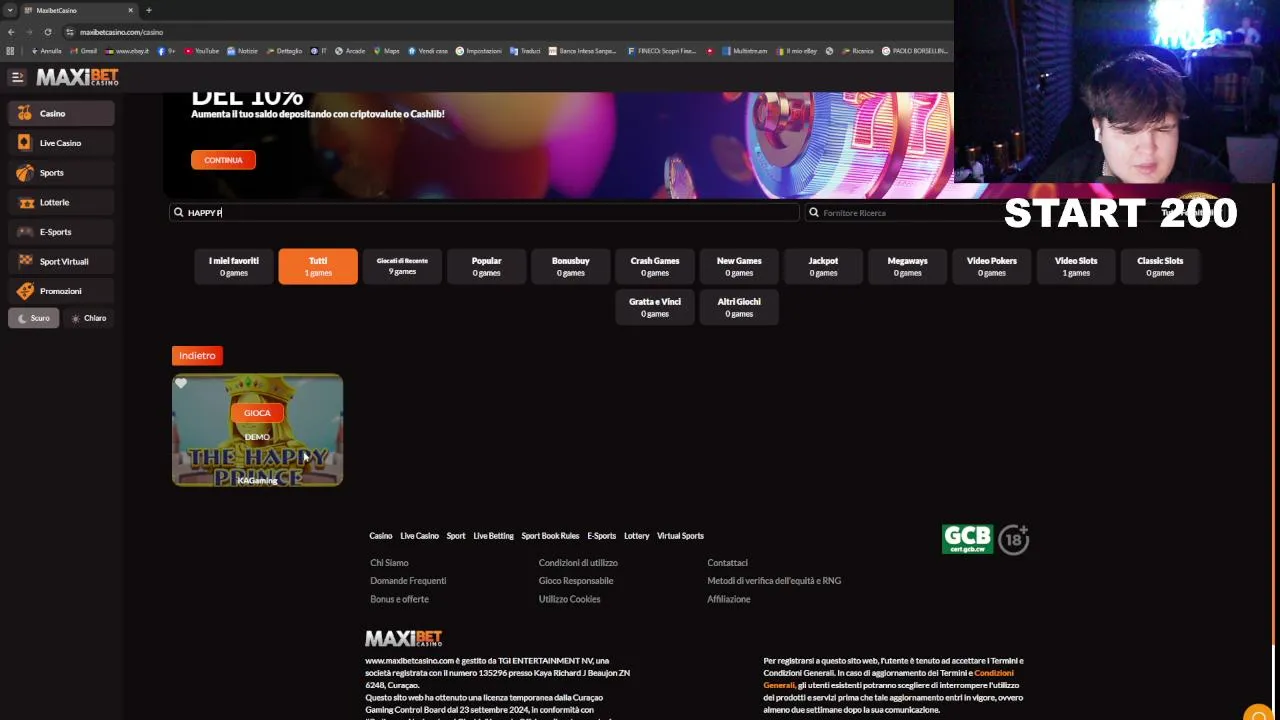Click the magnifier icon in Fornitore Ricerca
The image size is (1280, 720).
[814, 213]
